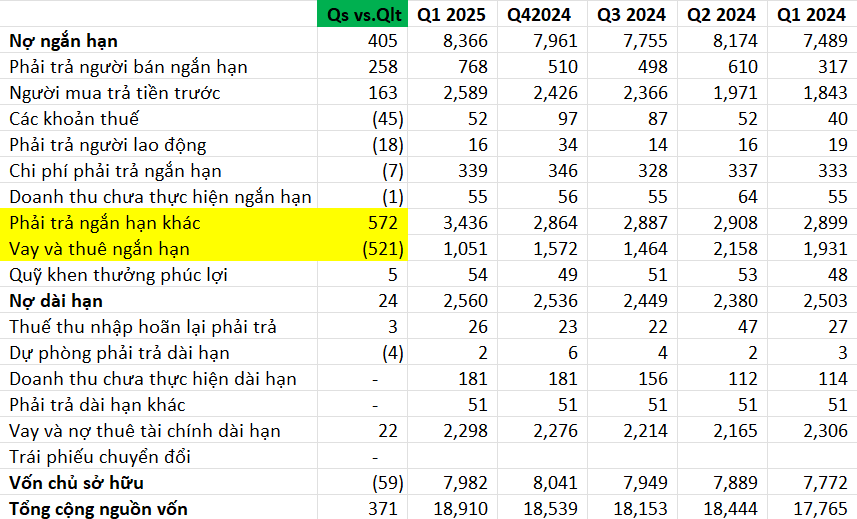Click value 2,560 in Nợ dài hạn row
857x519 pixels.
point(465,301)
